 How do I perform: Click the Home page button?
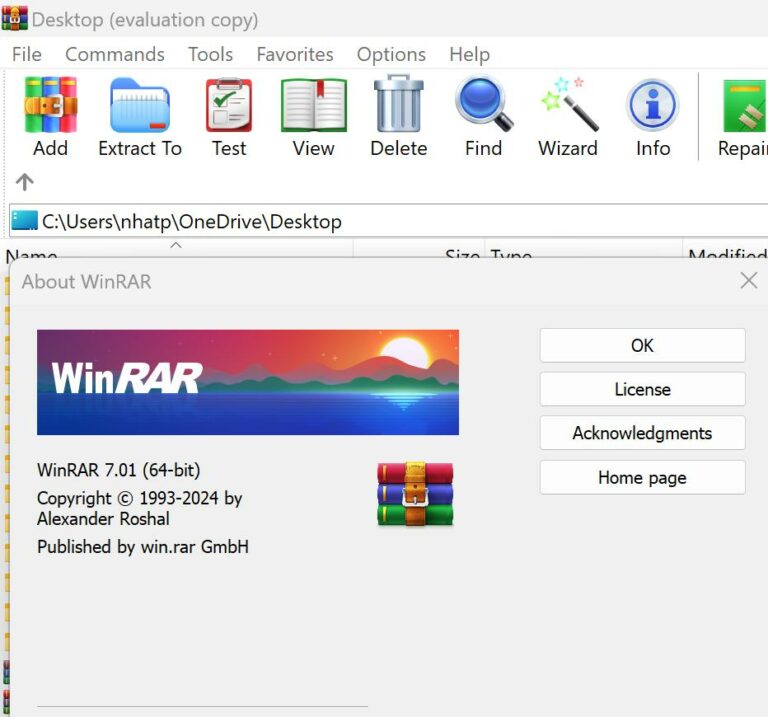click(642, 477)
